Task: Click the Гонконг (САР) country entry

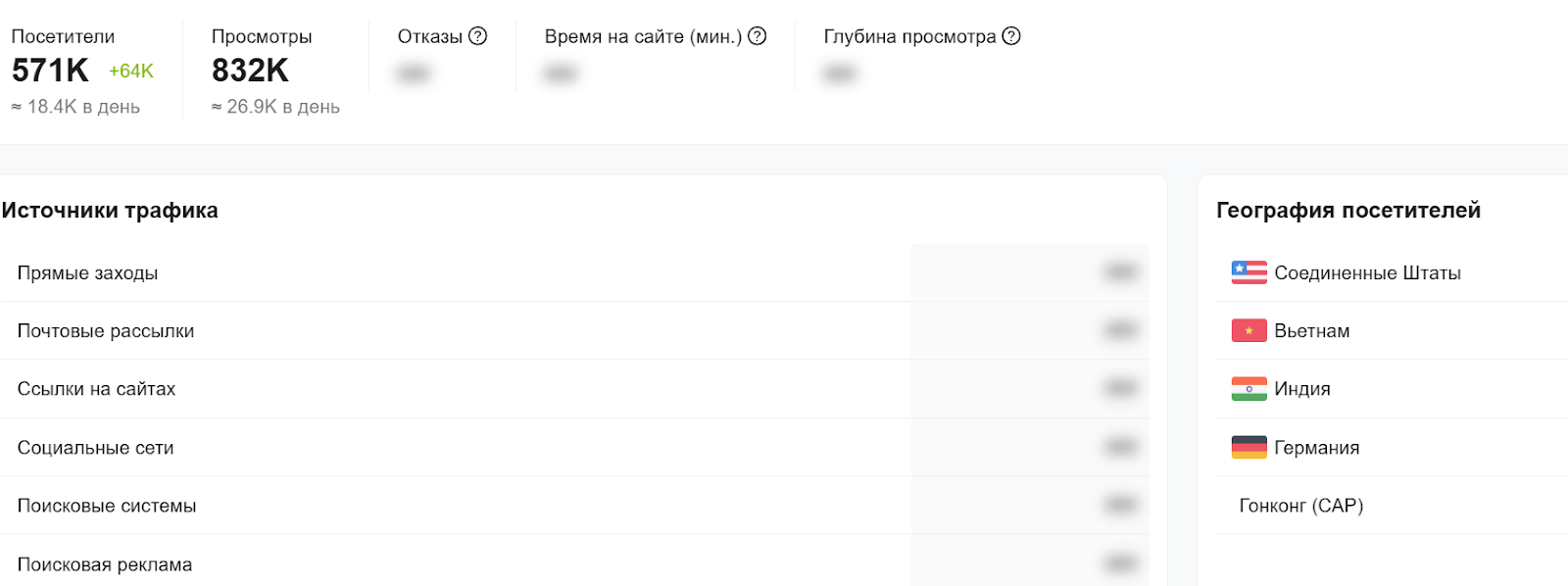Action: (1300, 506)
